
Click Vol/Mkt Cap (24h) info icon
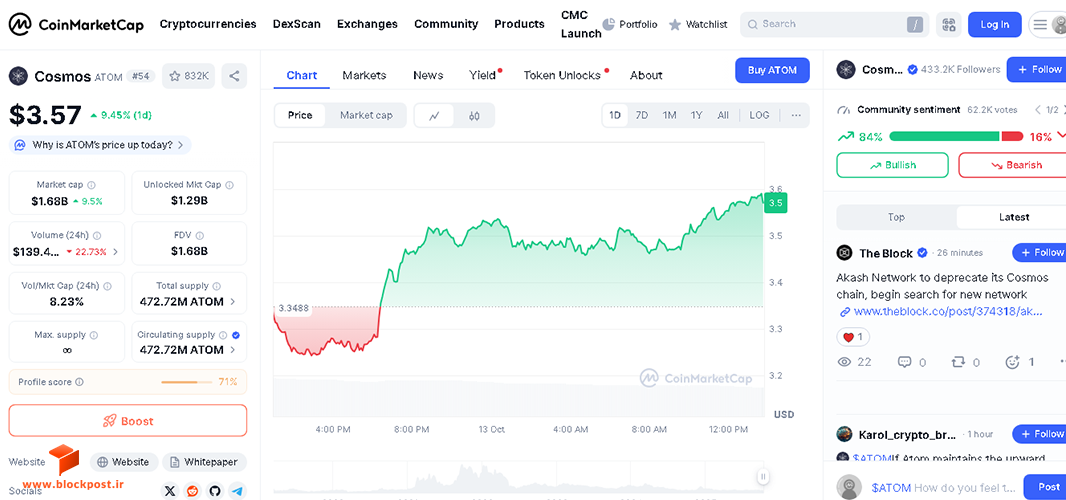(107, 286)
